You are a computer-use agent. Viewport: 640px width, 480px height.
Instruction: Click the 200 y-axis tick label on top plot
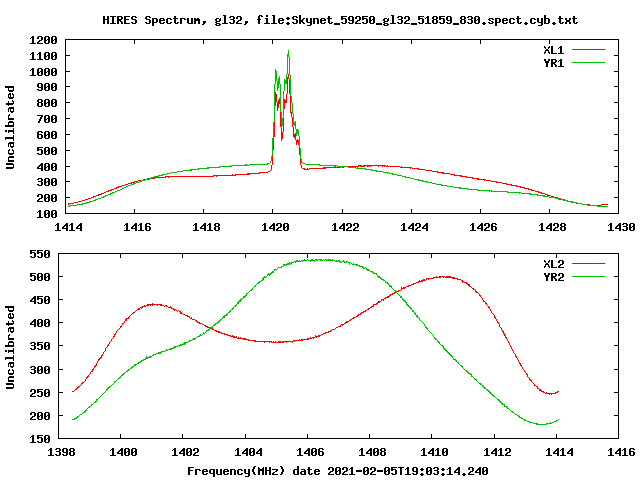coord(47,198)
